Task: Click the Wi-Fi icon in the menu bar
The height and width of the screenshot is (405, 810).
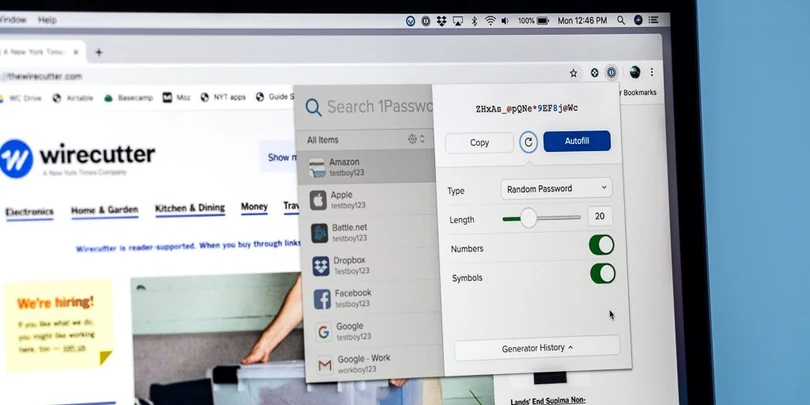Action: pyautogui.click(x=490, y=20)
